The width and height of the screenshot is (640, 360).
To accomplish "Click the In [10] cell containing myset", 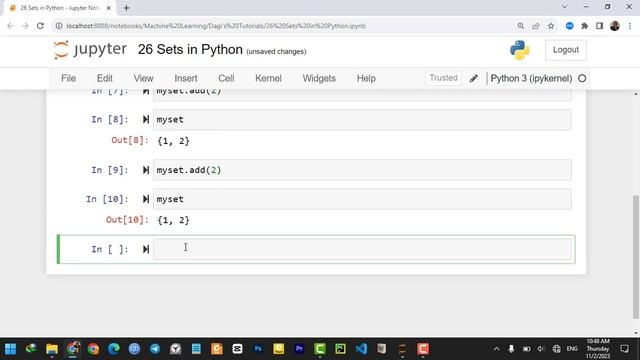I will [x=362, y=199].
